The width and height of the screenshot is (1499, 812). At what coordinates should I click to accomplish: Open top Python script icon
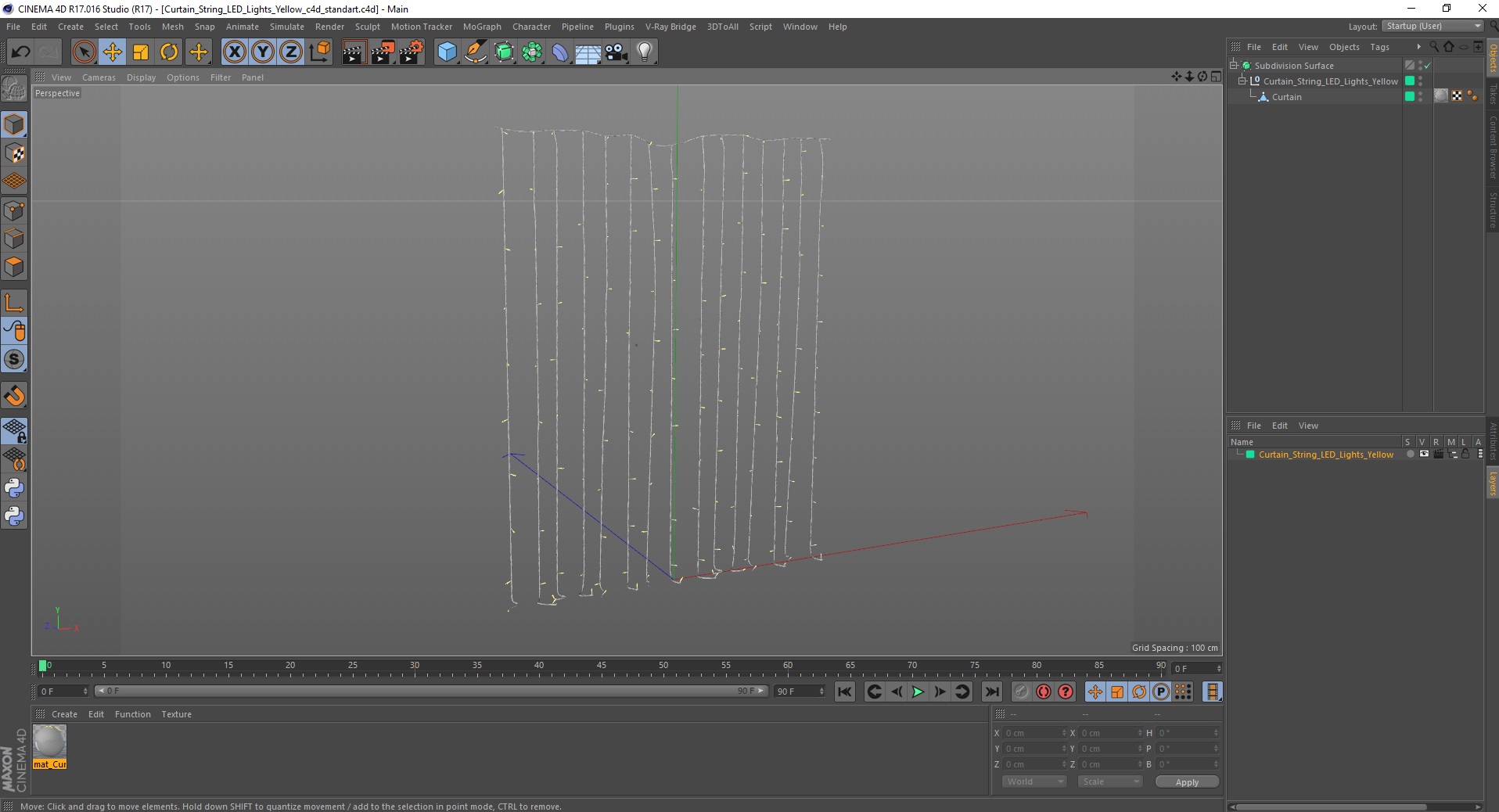[14, 488]
